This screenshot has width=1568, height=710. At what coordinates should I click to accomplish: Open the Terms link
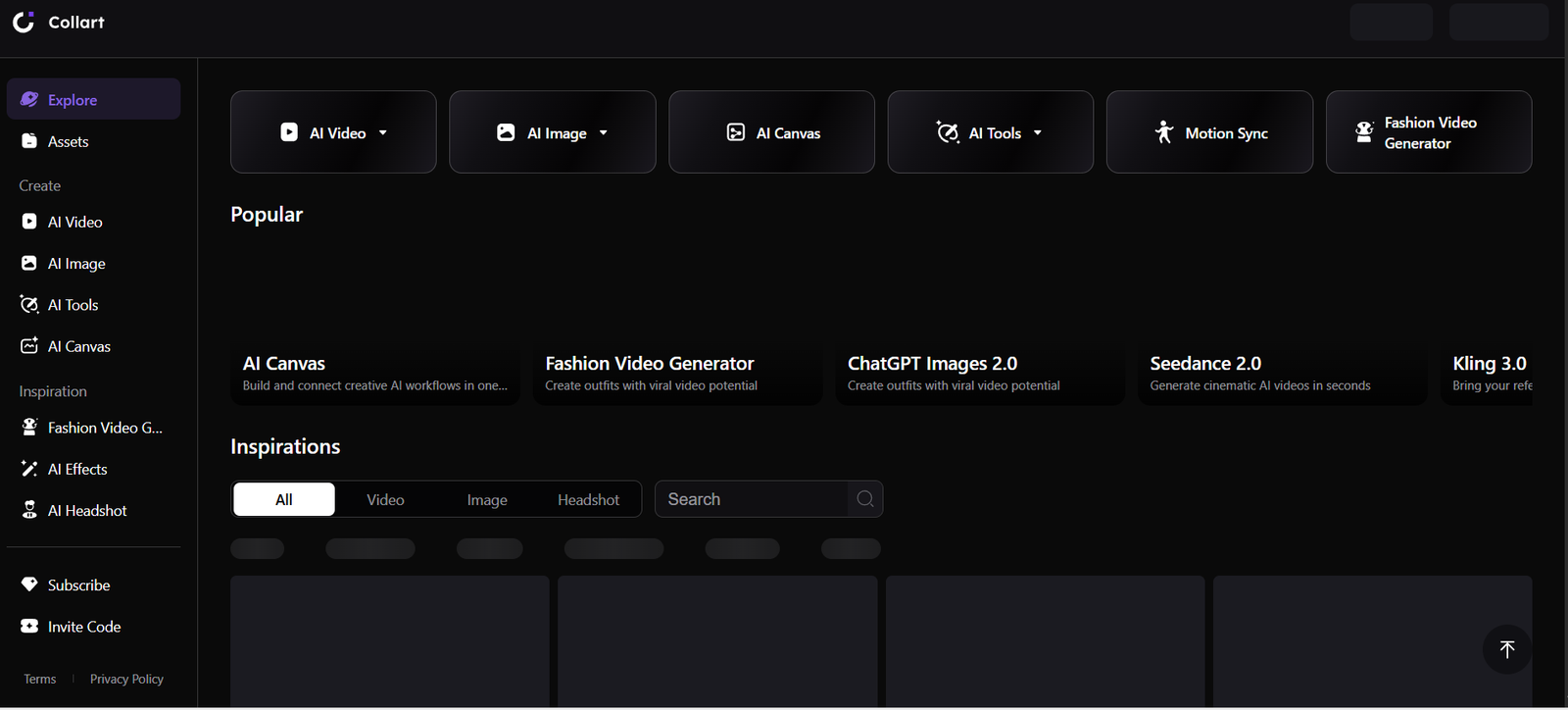click(x=40, y=679)
